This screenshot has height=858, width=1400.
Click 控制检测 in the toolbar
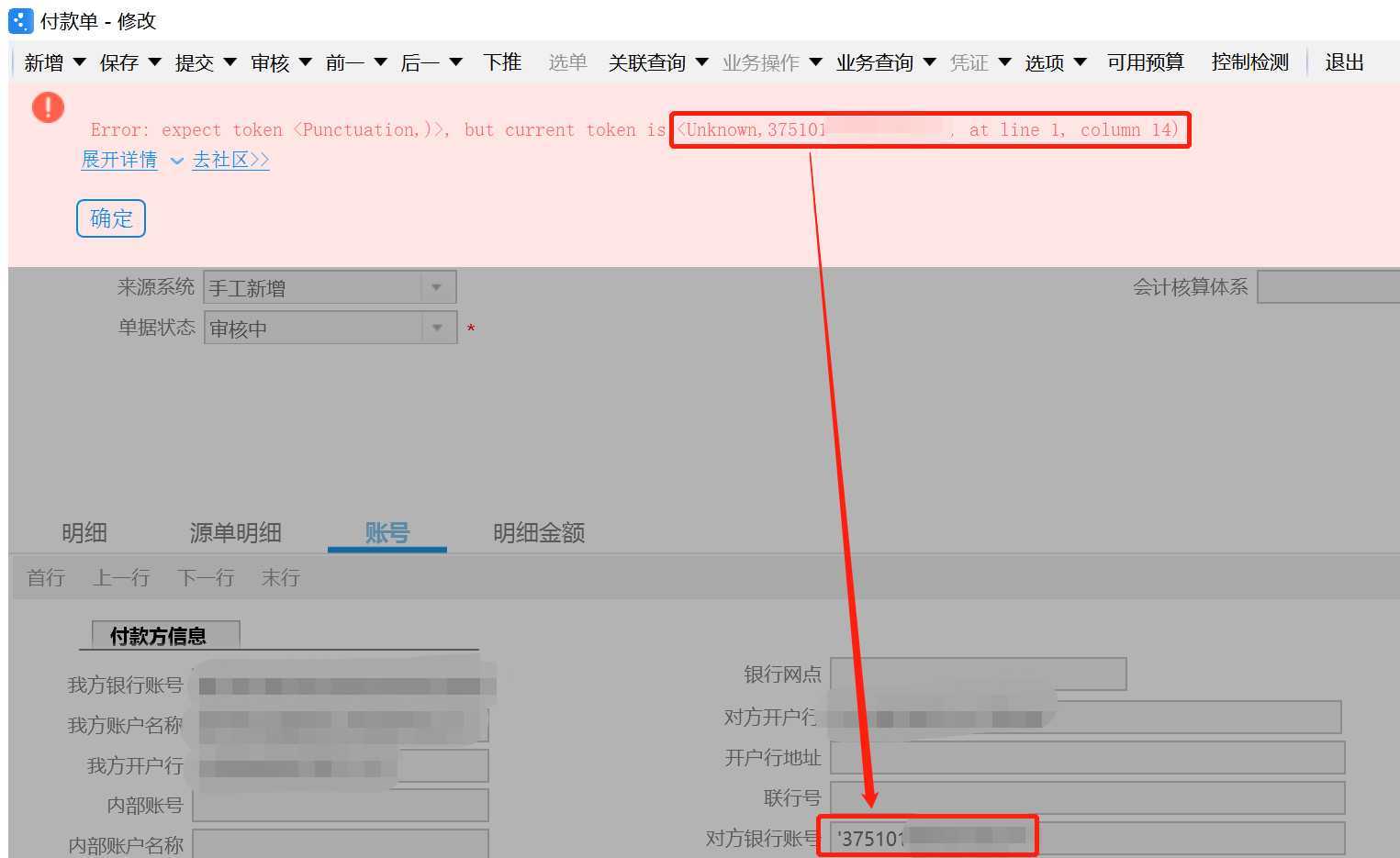tap(1250, 62)
